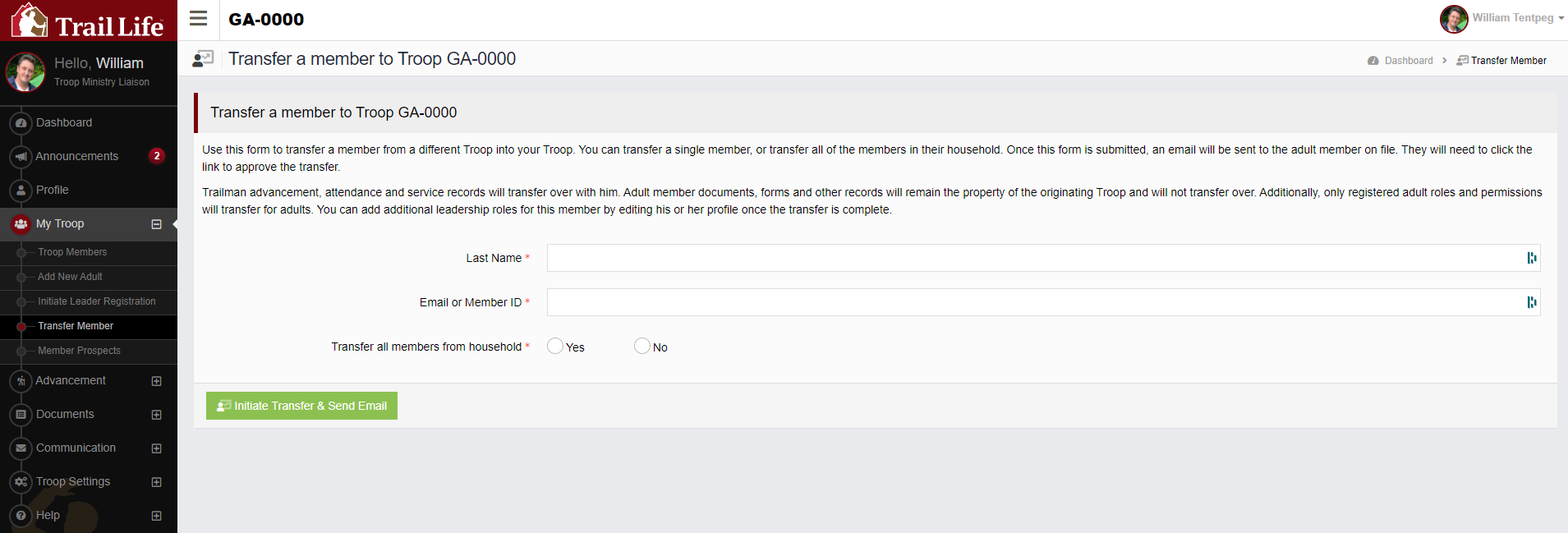The image size is (1568, 533).
Task: Click the Dashboard breadcrumb link
Action: pyautogui.click(x=1409, y=61)
